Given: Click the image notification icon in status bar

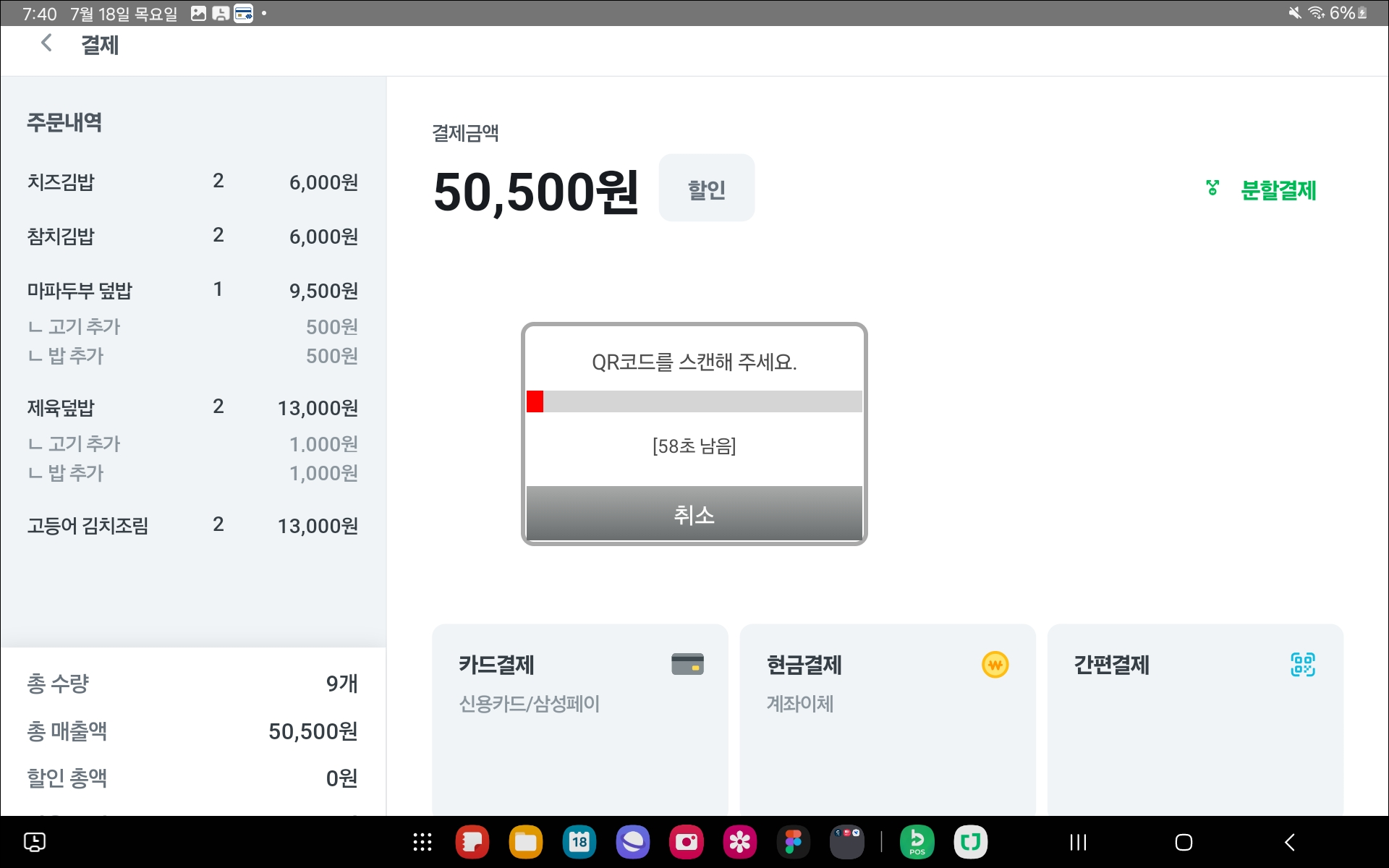Looking at the screenshot, I should [x=198, y=13].
